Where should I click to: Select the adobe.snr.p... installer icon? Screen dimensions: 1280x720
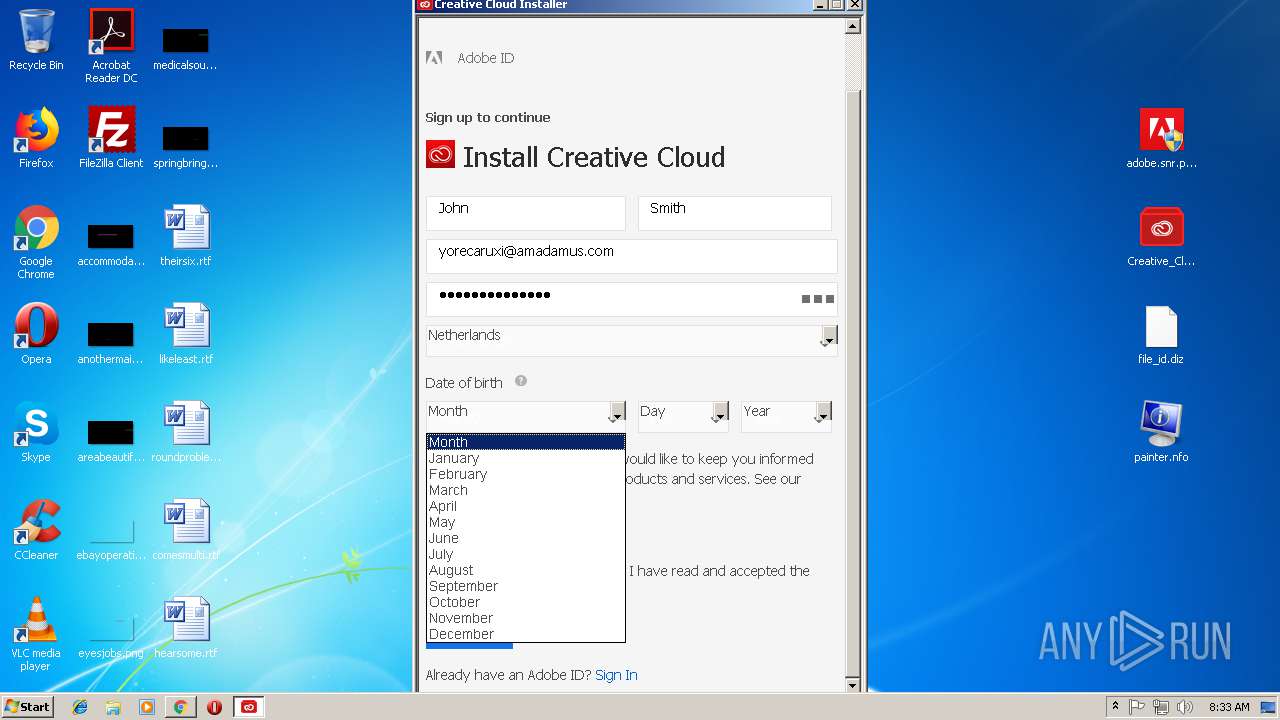click(1161, 138)
